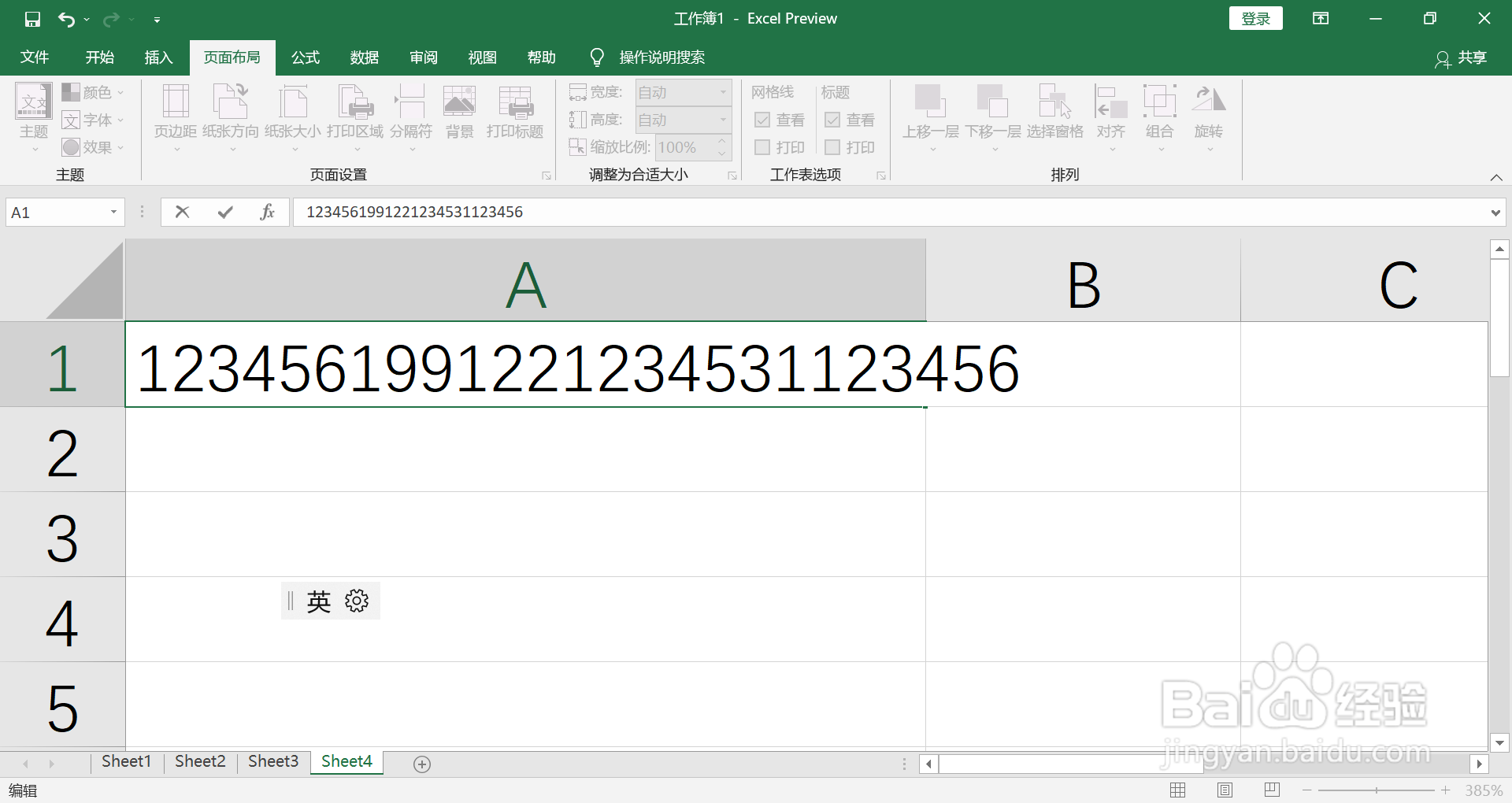Click the Sign in (登录) button

(x=1256, y=19)
